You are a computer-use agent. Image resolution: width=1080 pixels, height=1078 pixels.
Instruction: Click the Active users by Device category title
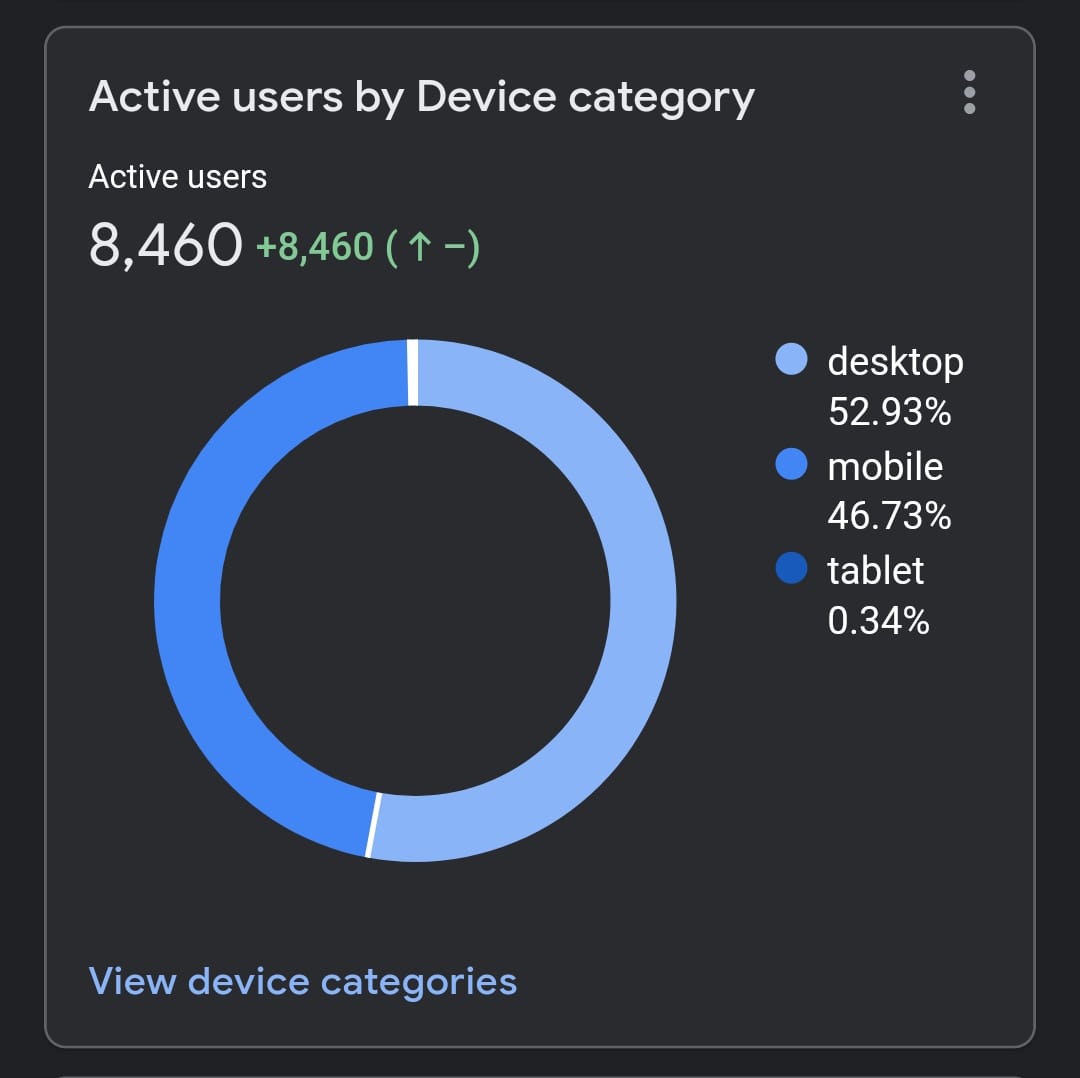click(421, 97)
